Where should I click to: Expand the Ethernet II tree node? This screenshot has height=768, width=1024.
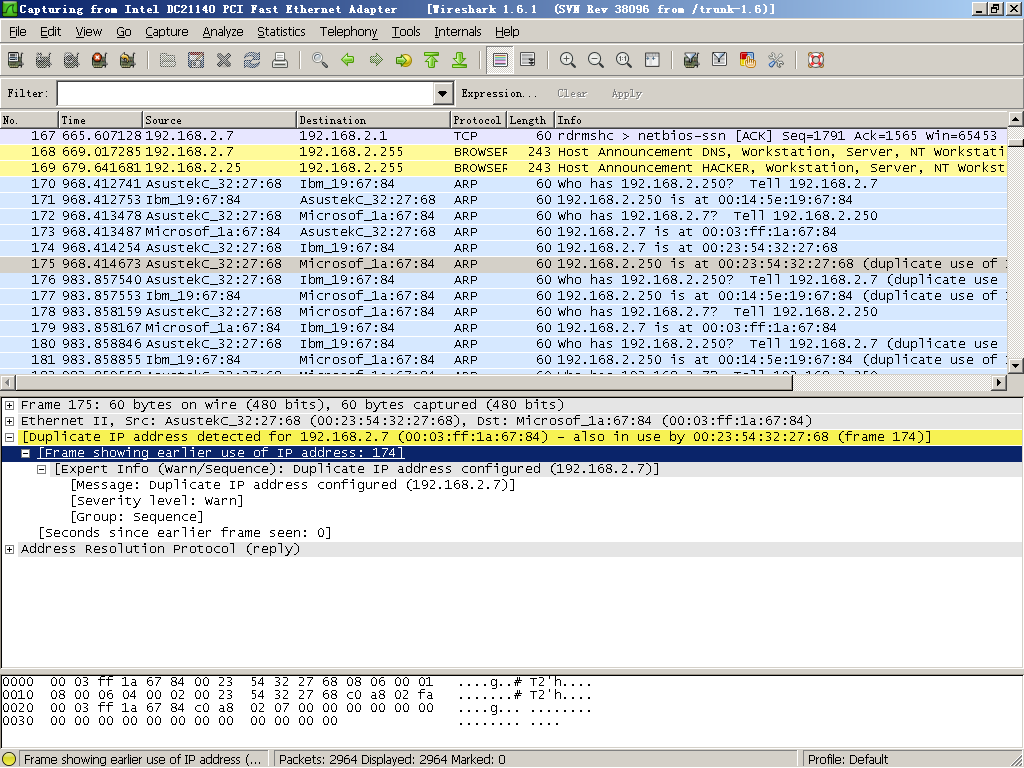point(9,421)
